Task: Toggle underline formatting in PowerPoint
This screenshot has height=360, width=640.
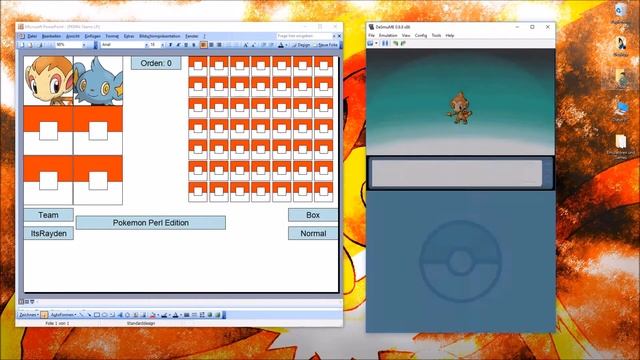Action: tap(186, 45)
